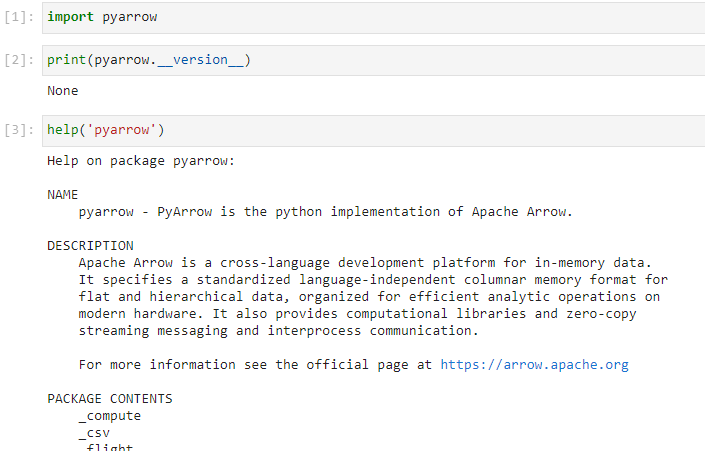Open the arrow.apache.org link

pos(534,364)
